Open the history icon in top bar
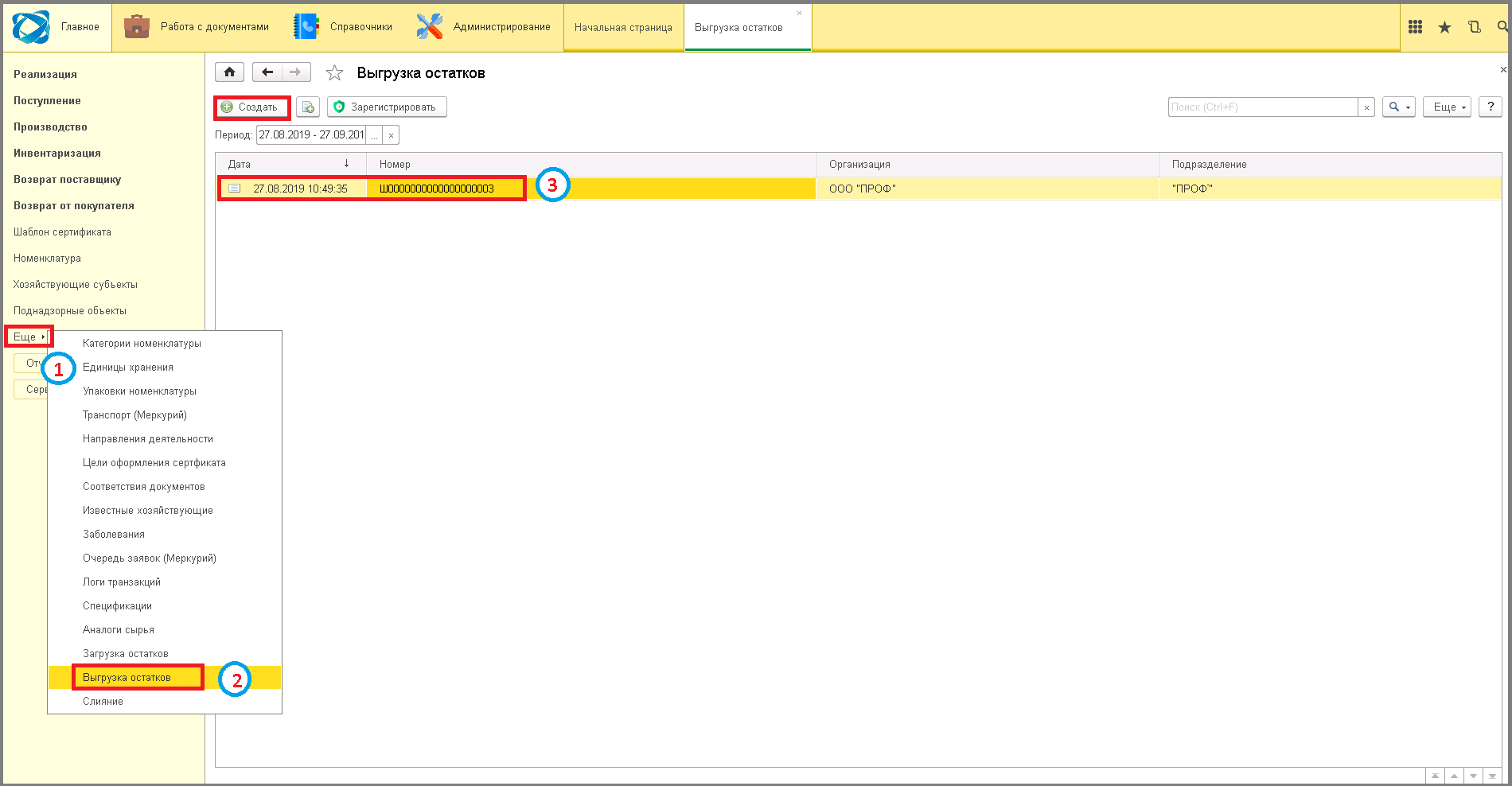Image resolution: width=1512 pixels, height=786 pixels. [x=1474, y=27]
